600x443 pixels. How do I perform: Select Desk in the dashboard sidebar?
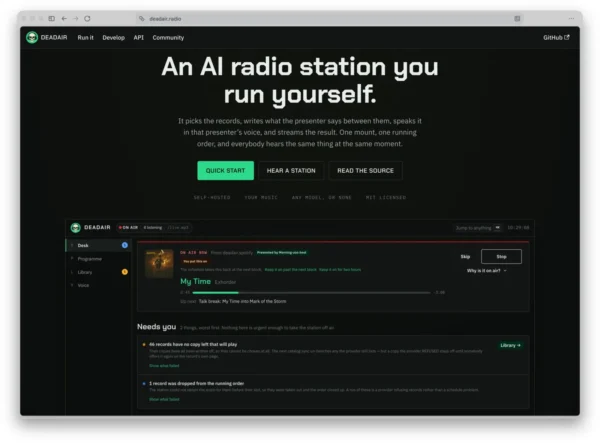[x=99, y=245]
